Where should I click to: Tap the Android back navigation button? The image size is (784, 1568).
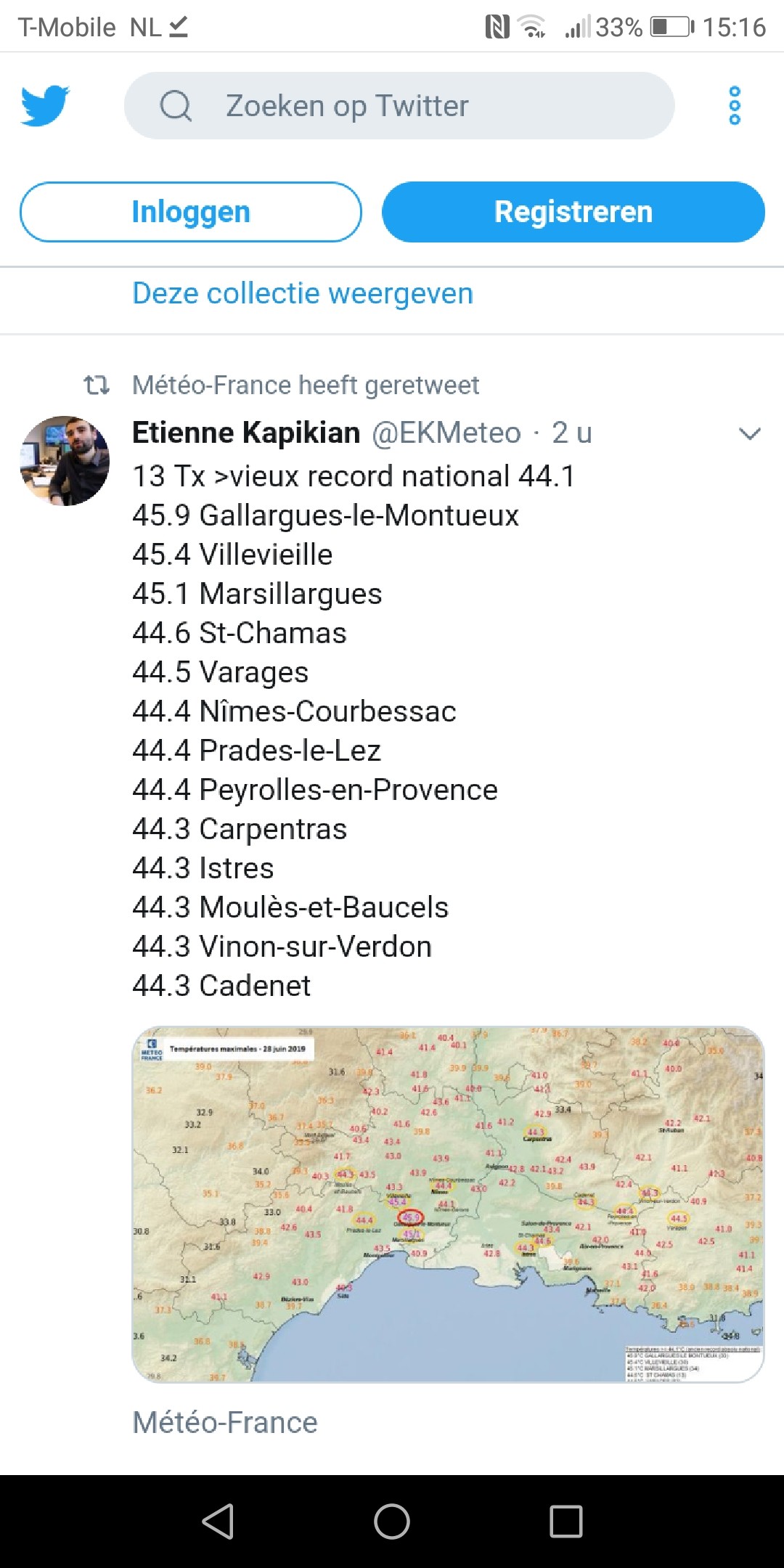(218, 1521)
